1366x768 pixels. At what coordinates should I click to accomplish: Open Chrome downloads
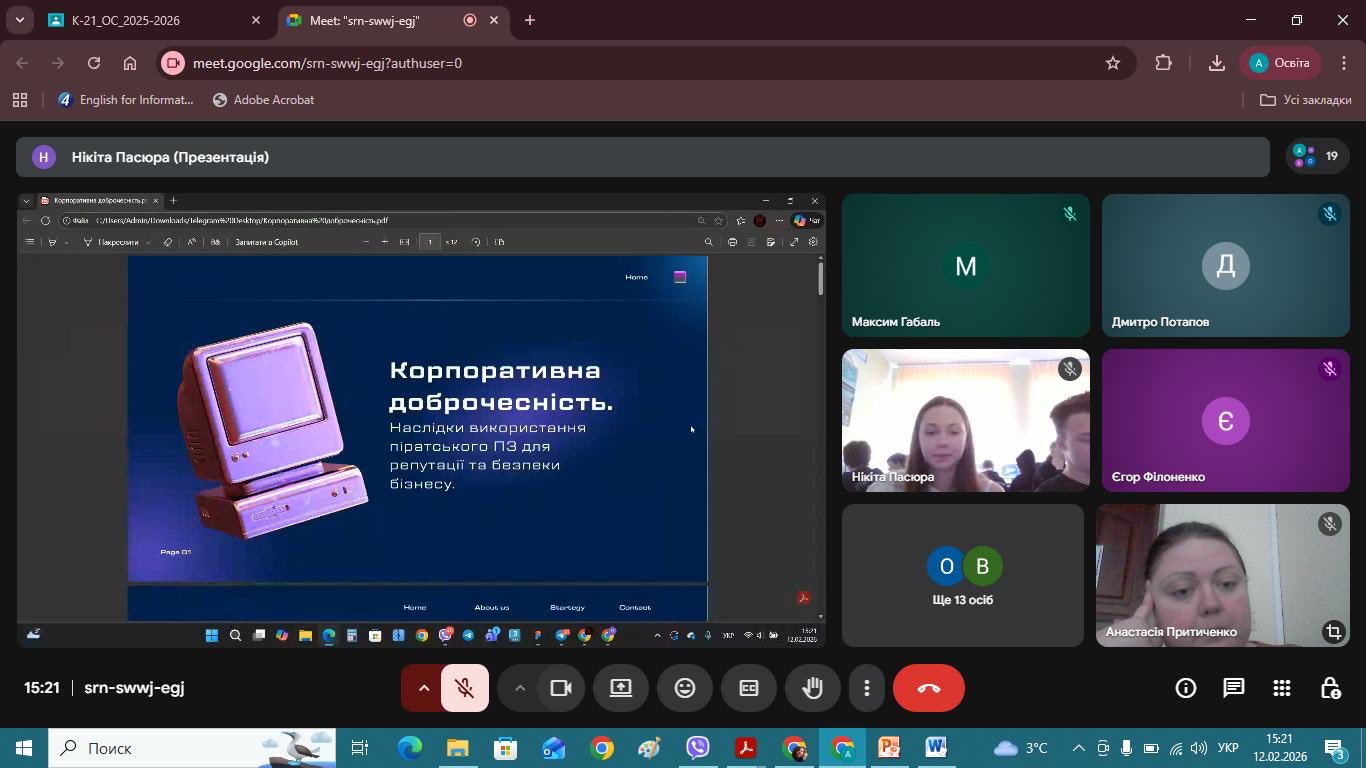pyautogui.click(x=1217, y=63)
